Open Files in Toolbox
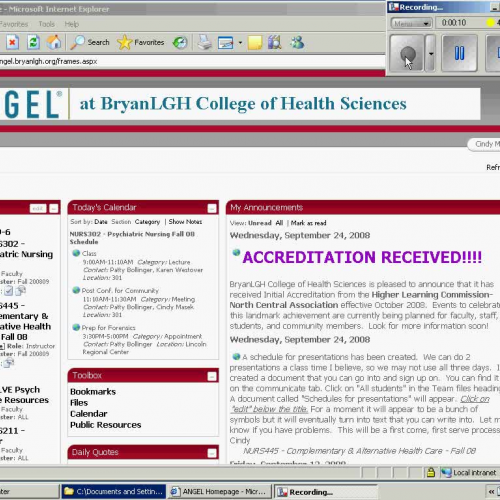 tap(79, 403)
